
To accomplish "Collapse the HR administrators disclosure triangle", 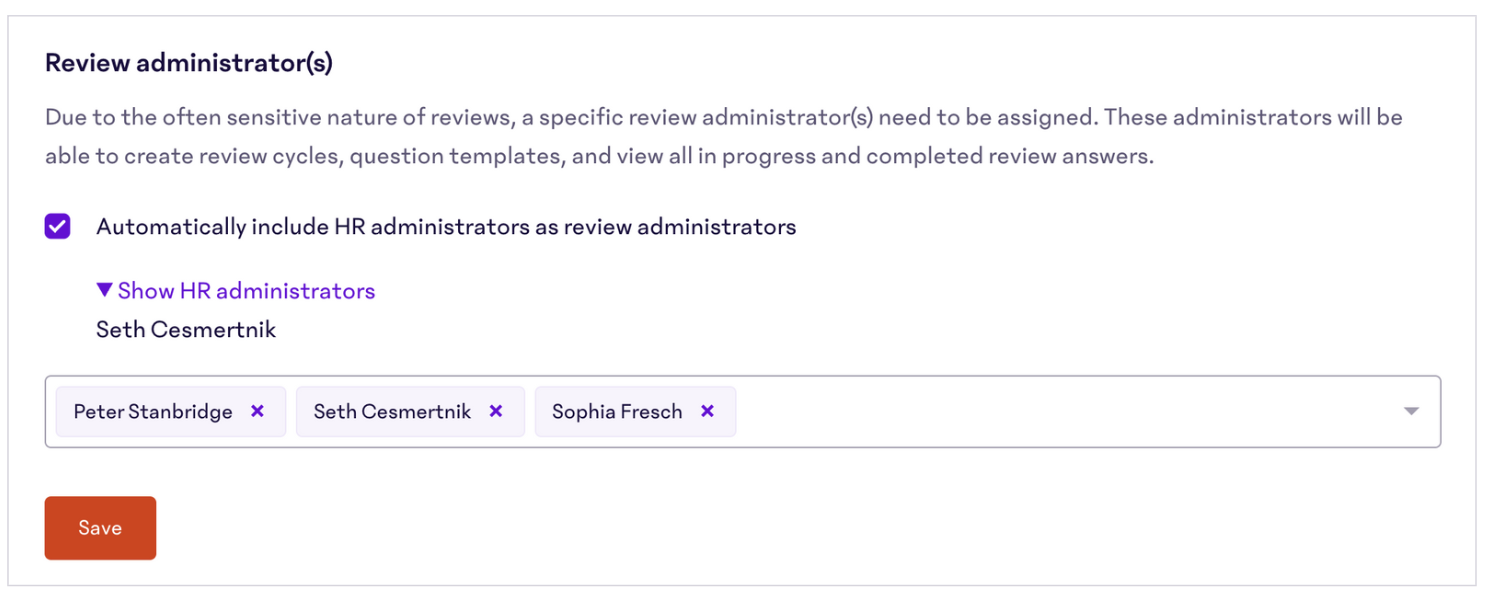I will point(105,290).
